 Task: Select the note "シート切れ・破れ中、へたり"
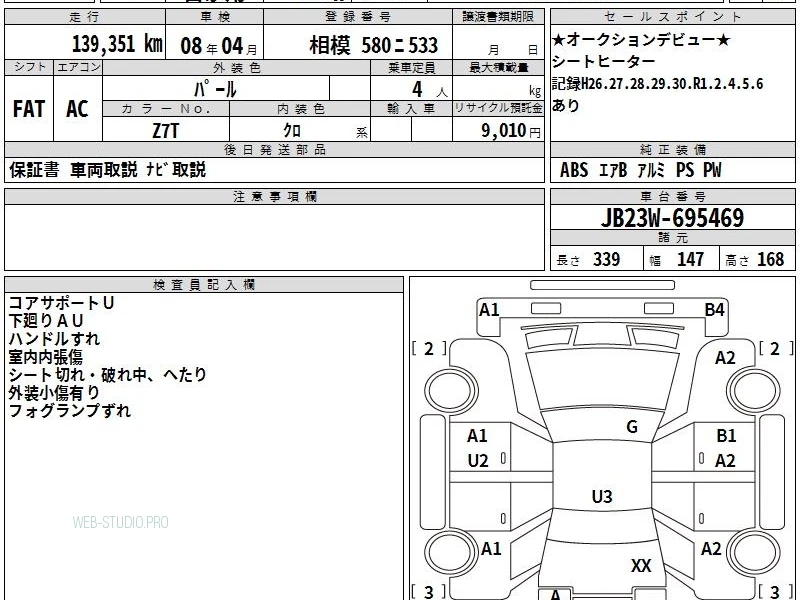pyautogui.click(x=108, y=374)
